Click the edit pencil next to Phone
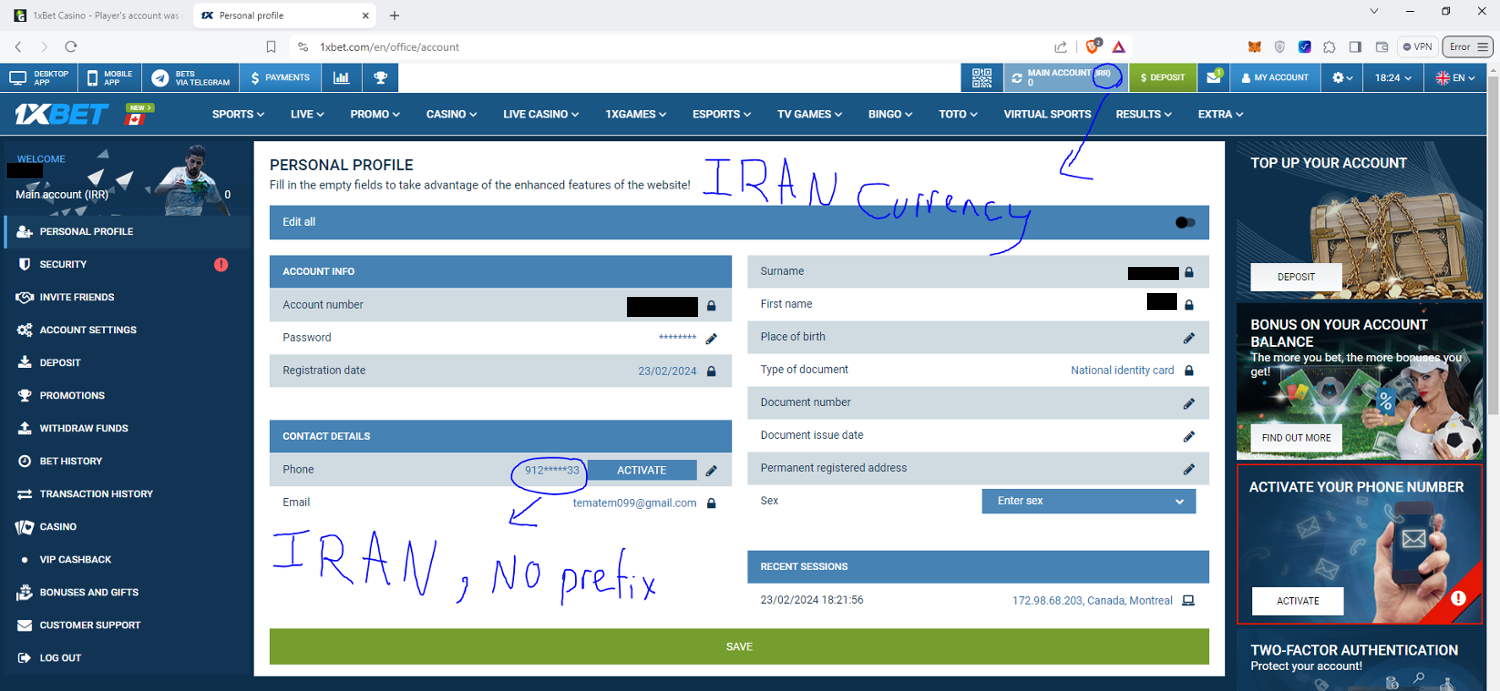 (x=711, y=470)
